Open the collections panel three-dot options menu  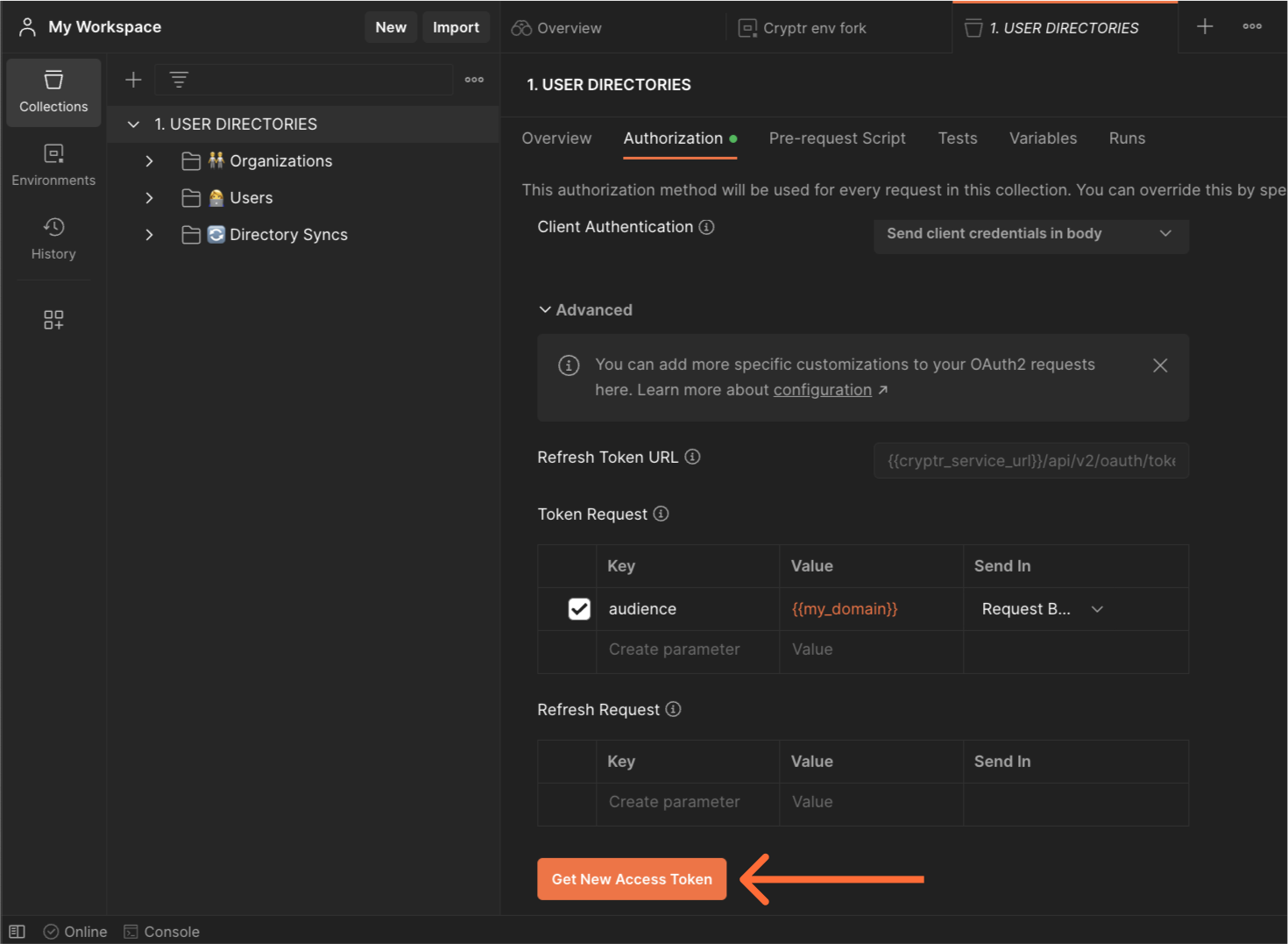pos(474,80)
